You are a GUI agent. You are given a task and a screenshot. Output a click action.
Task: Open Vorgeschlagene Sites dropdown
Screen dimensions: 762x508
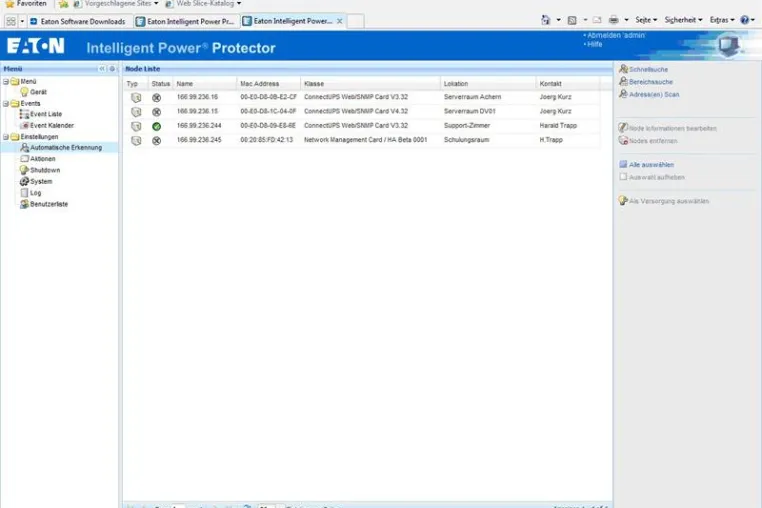coord(116,3)
